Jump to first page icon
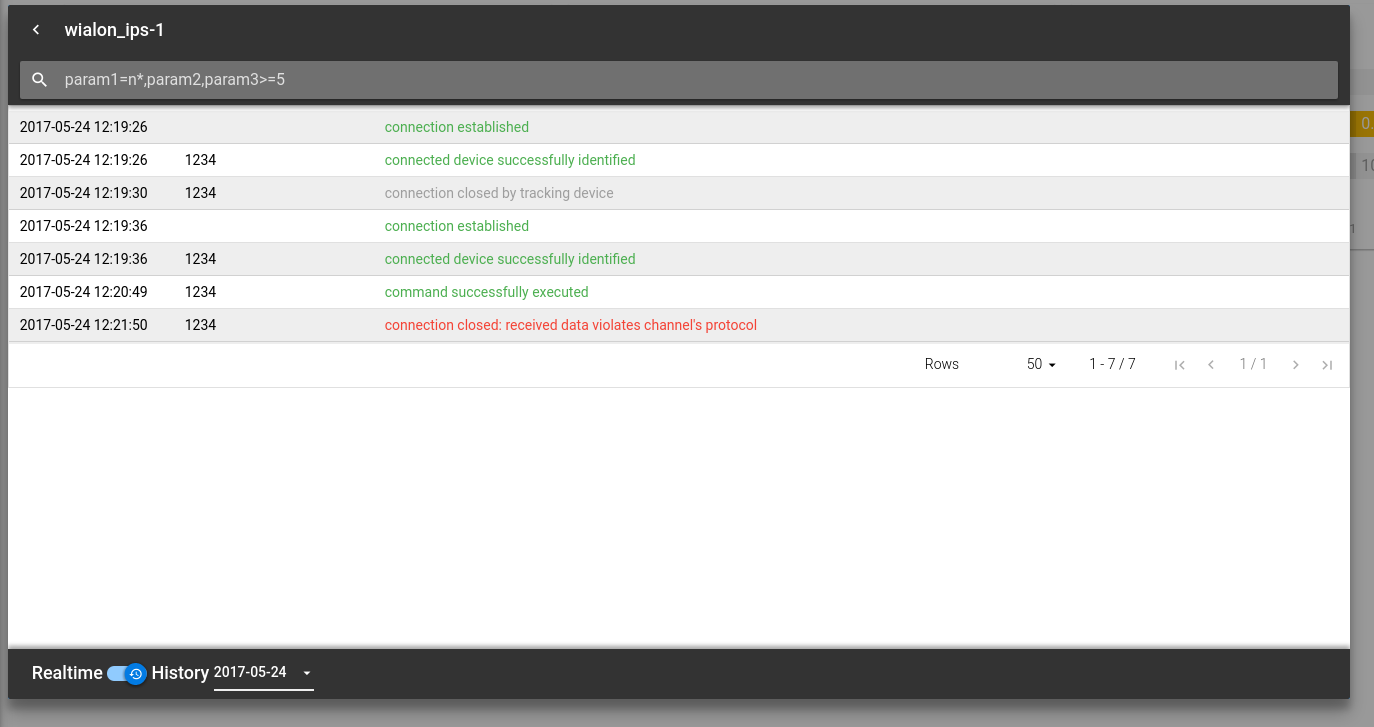Viewport: 1374px width, 727px height. tap(1180, 365)
